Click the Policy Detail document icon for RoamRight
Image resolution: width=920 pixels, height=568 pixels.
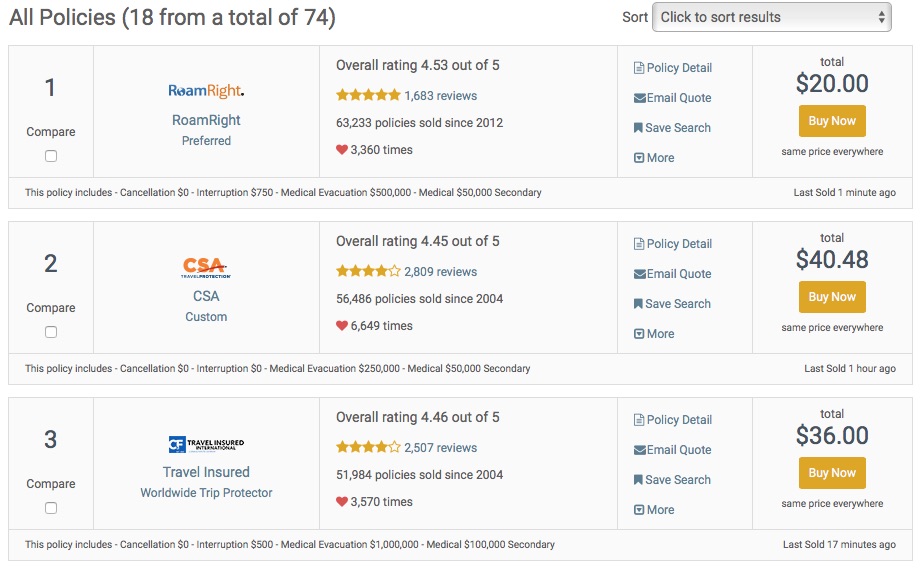(x=639, y=68)
